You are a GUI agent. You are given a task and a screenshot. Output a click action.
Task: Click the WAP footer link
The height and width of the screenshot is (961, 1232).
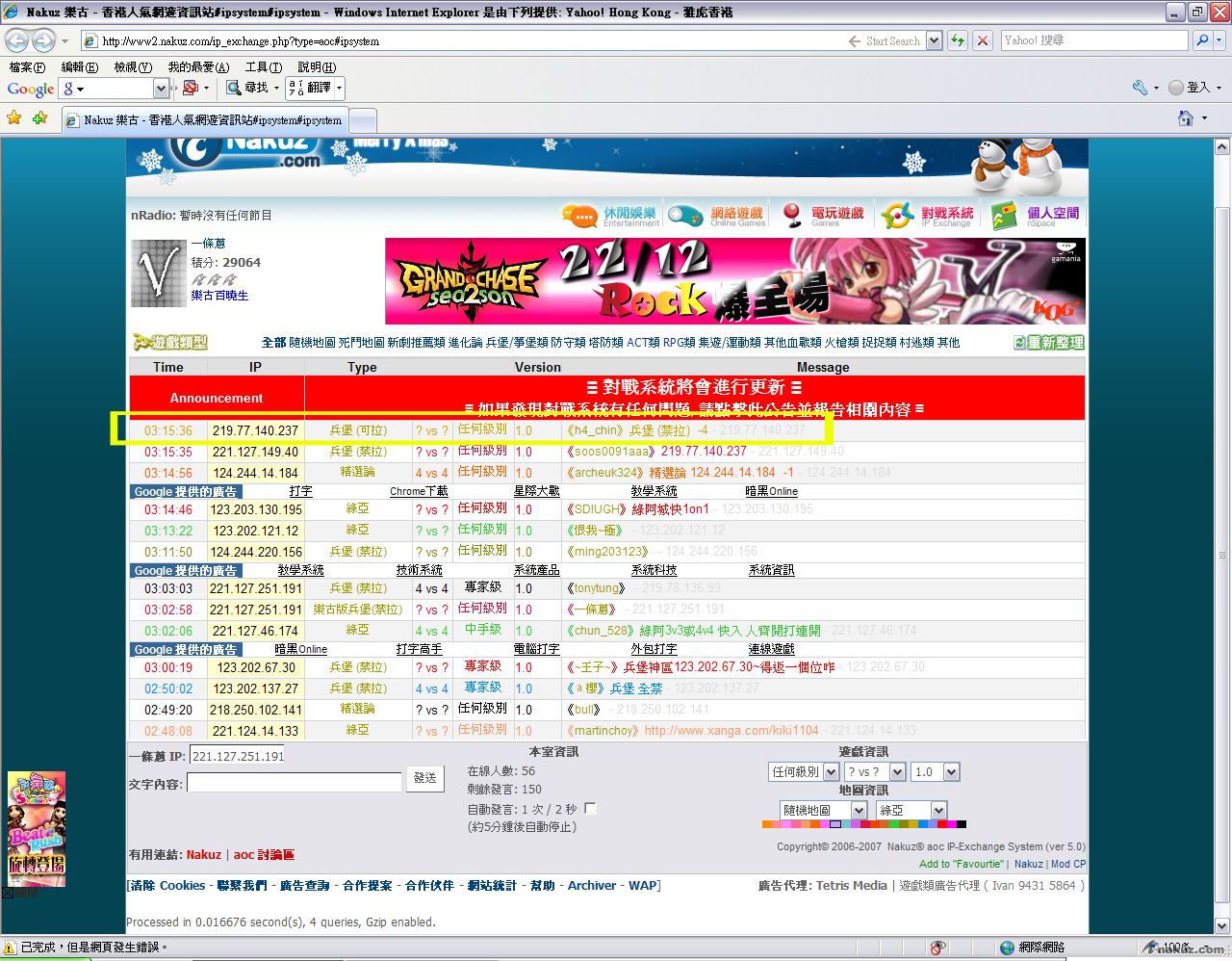643,886
